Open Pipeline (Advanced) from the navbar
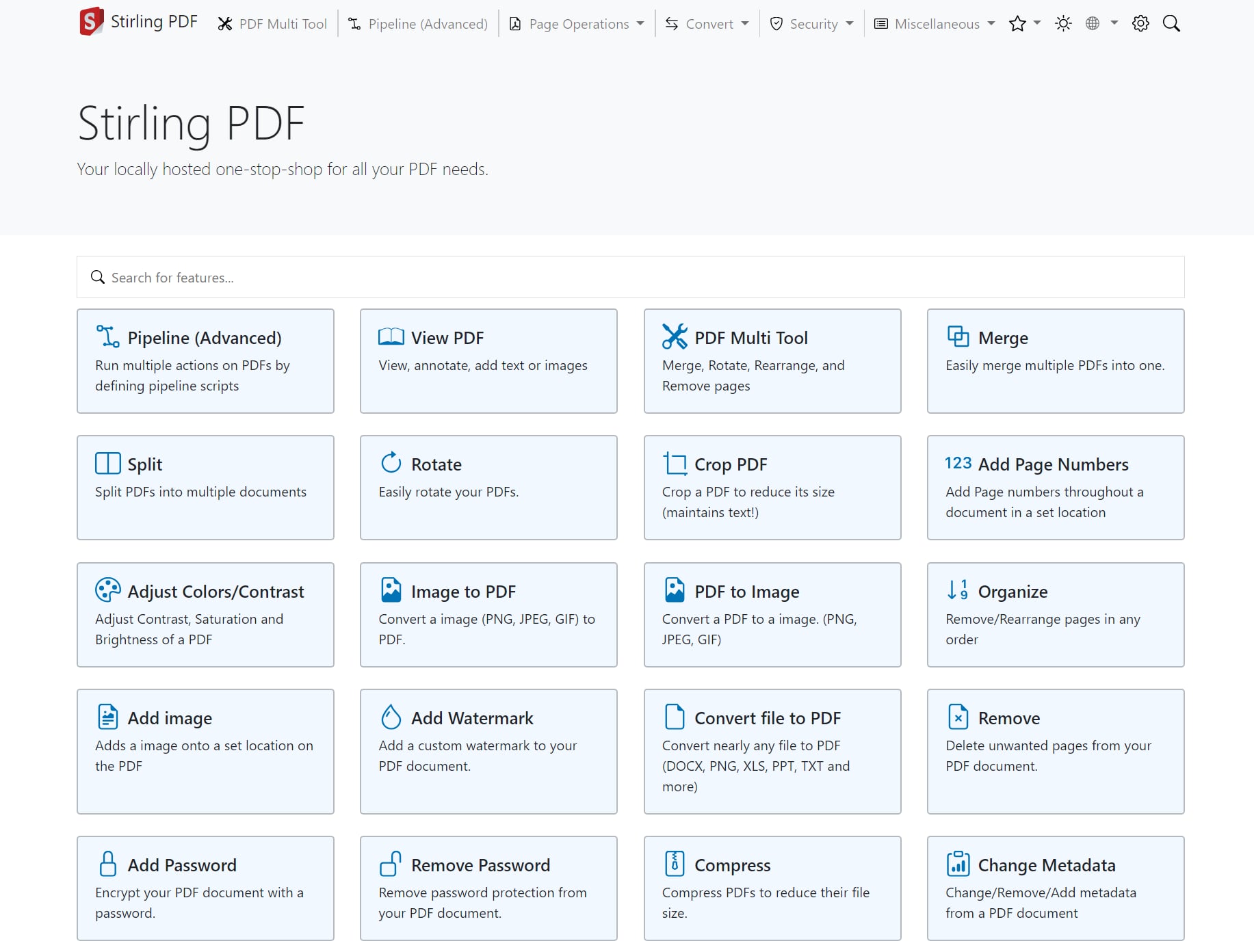This screenshot has width=1254, height=952. click(x=418, y=24)
